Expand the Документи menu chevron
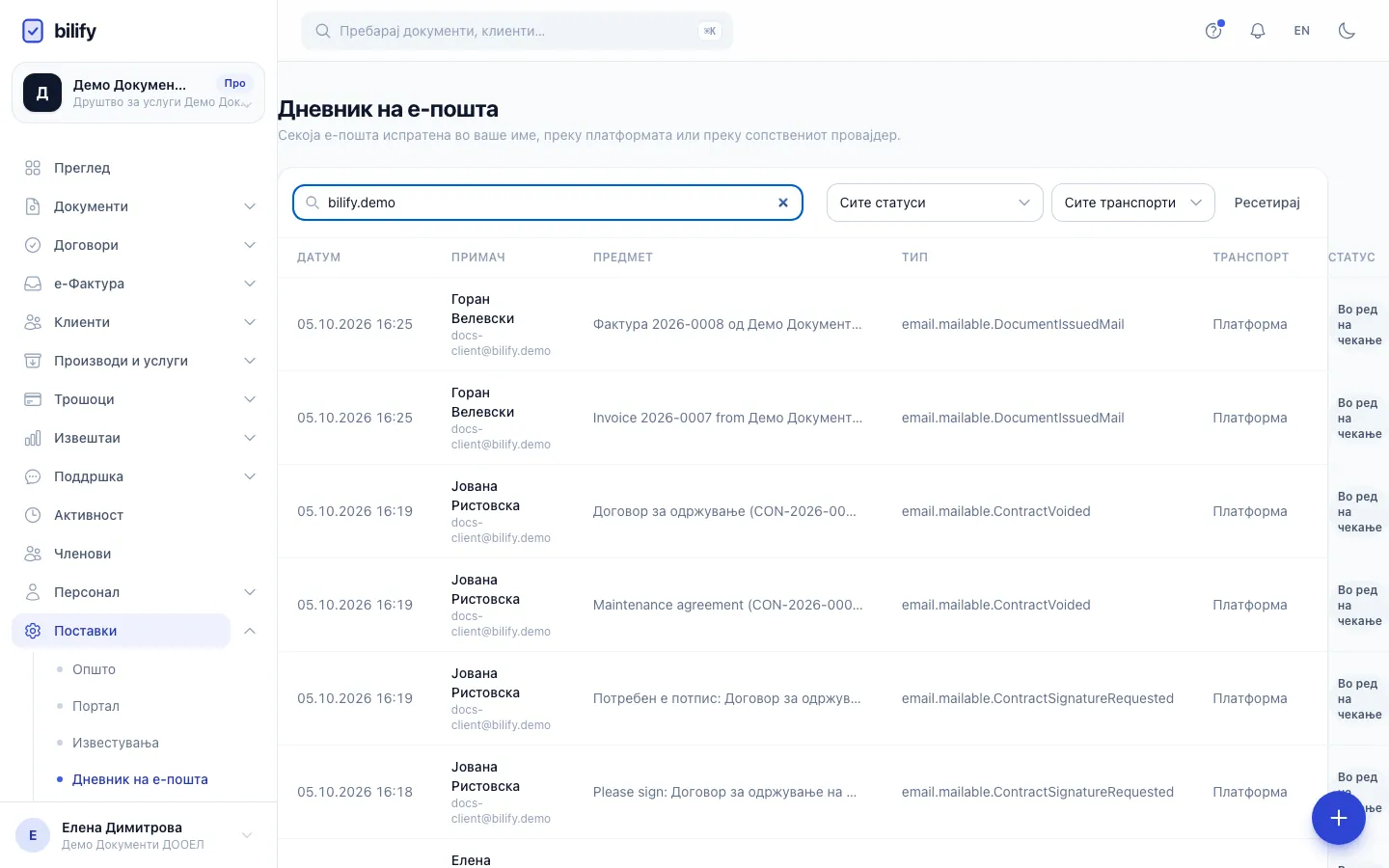Screen dimensions: 1389x868 coord(250,206)
